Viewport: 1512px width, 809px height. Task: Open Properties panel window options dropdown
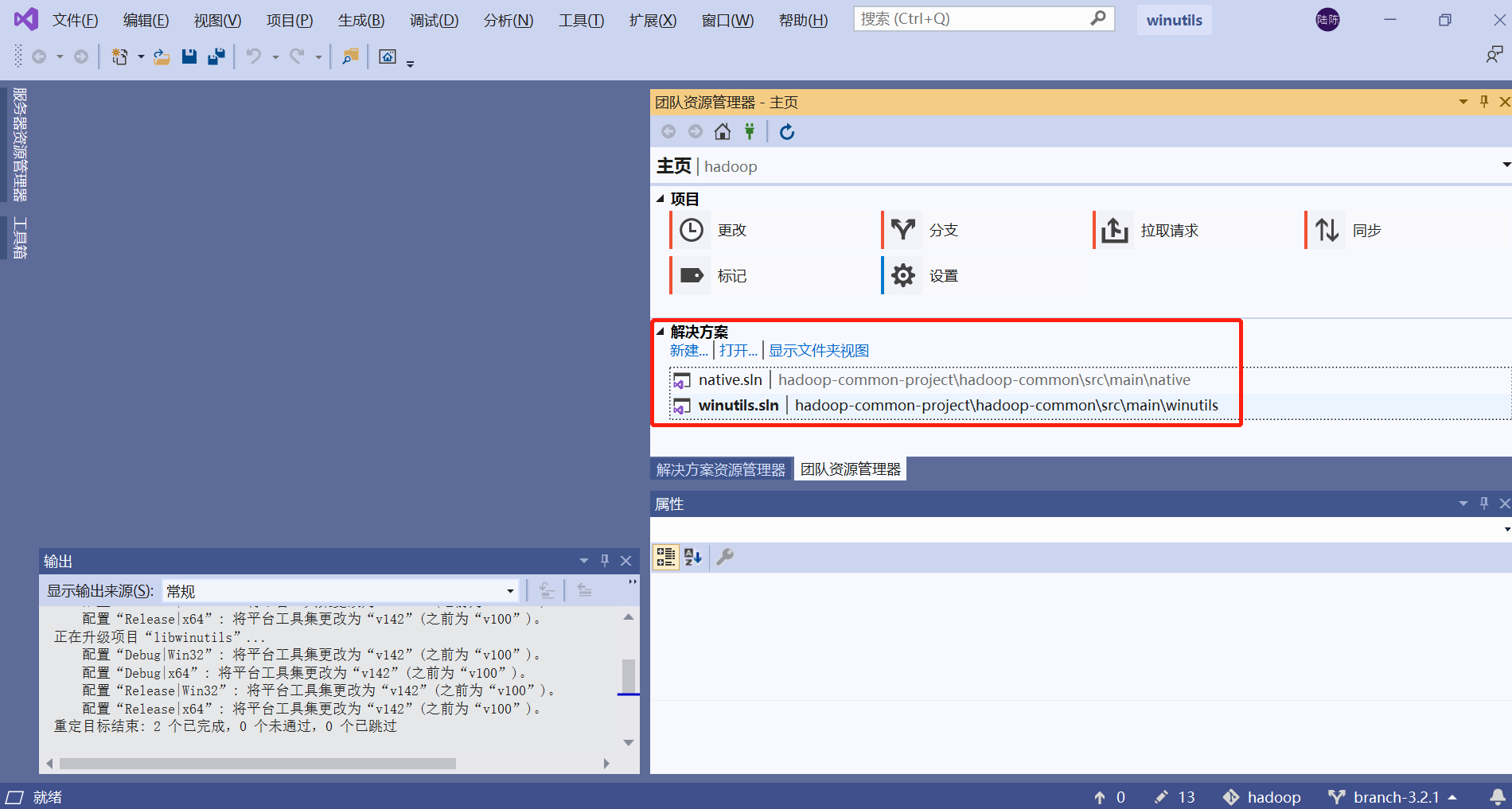[x=1463, y=504]
